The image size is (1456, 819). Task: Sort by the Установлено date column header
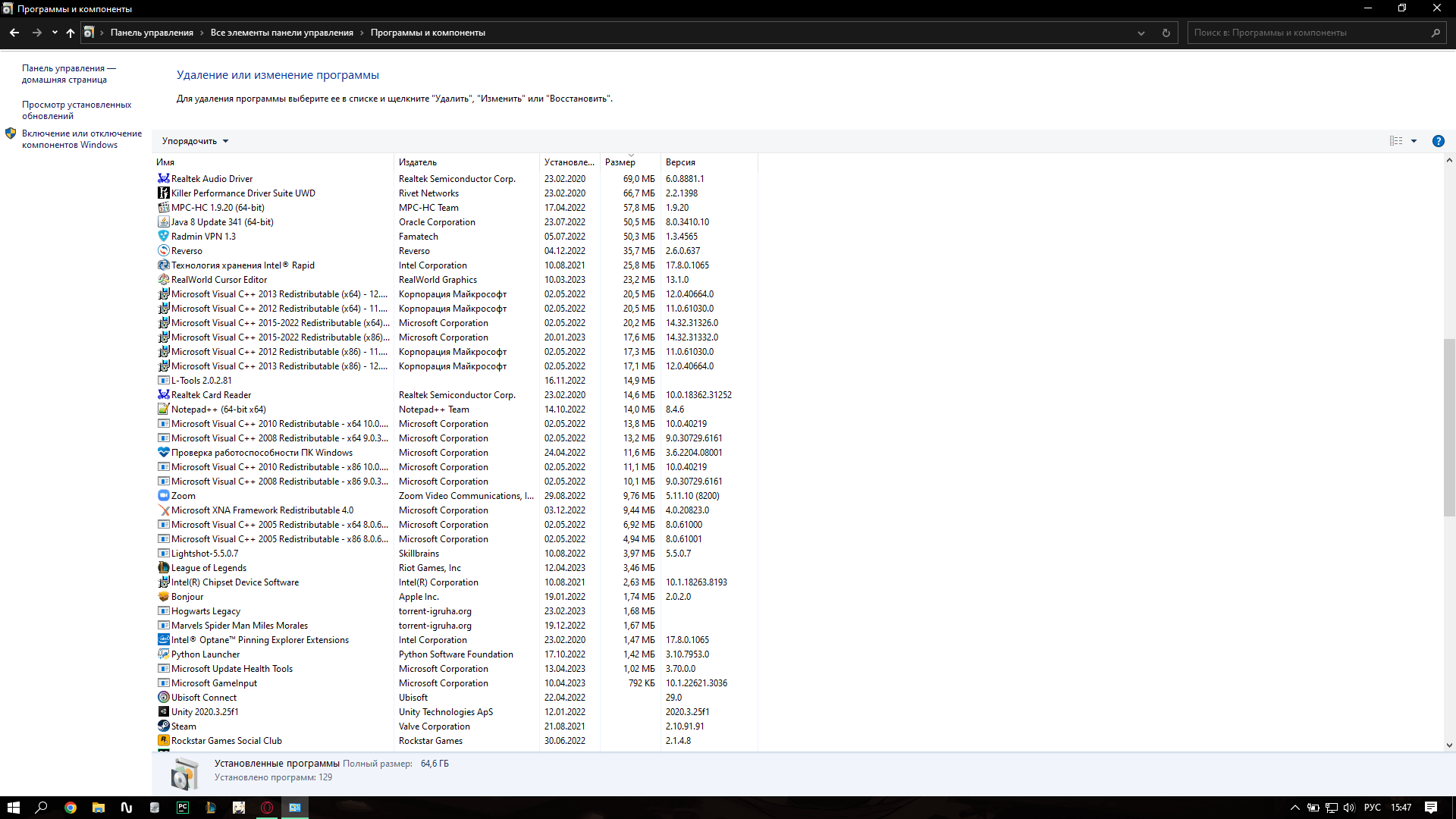[570, 162]
